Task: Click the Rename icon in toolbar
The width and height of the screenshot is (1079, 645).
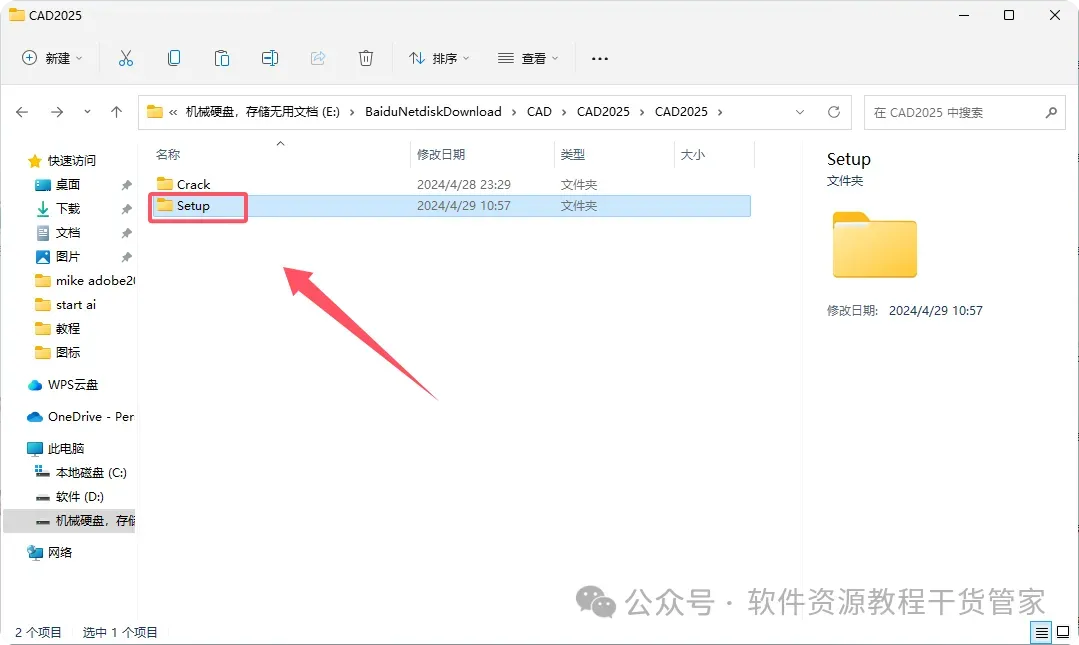Action: (270, 59)
